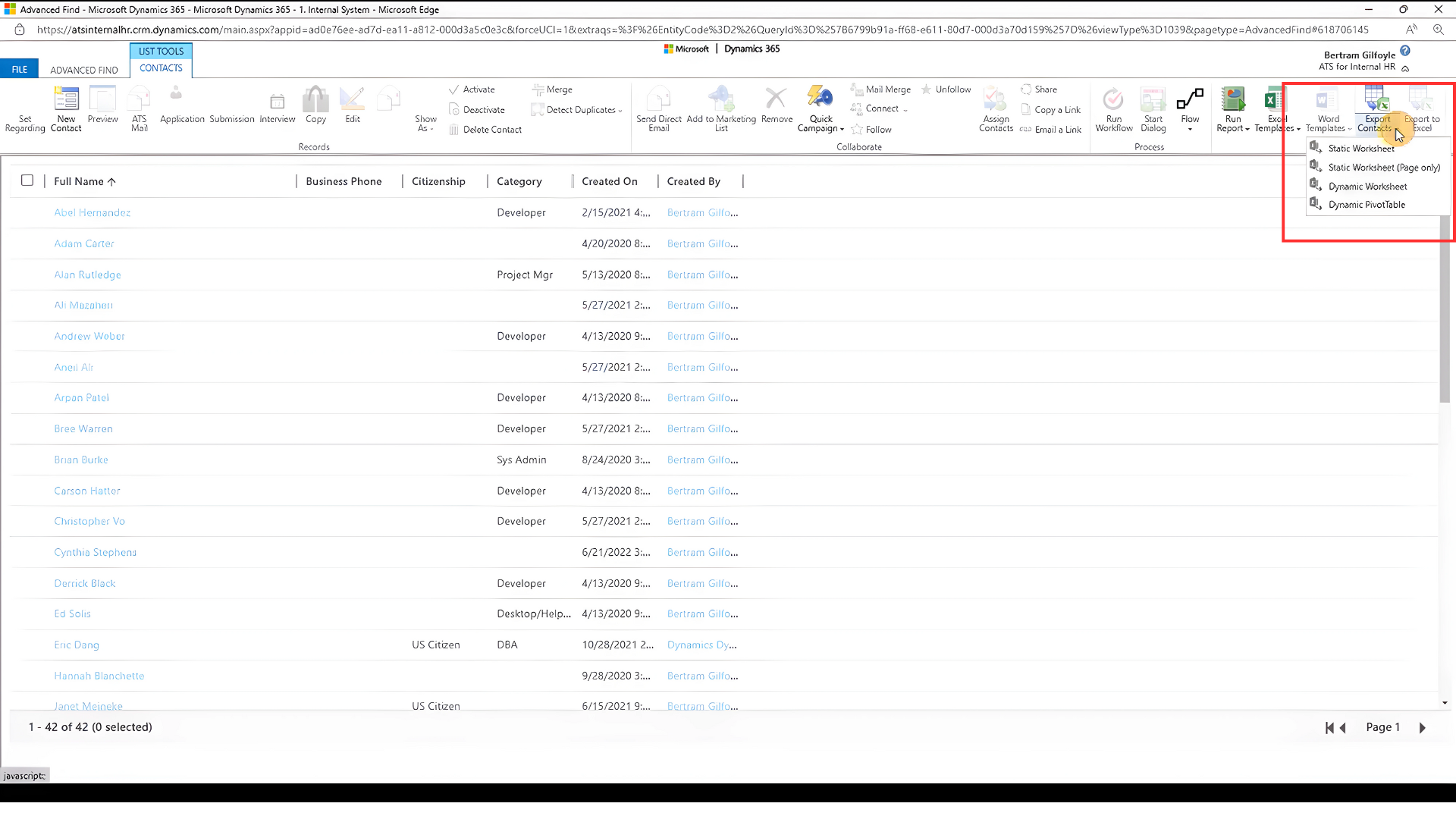Screen dimensions: 1456x819
Task: Open the FILE tab
Action: click(20, 69)
